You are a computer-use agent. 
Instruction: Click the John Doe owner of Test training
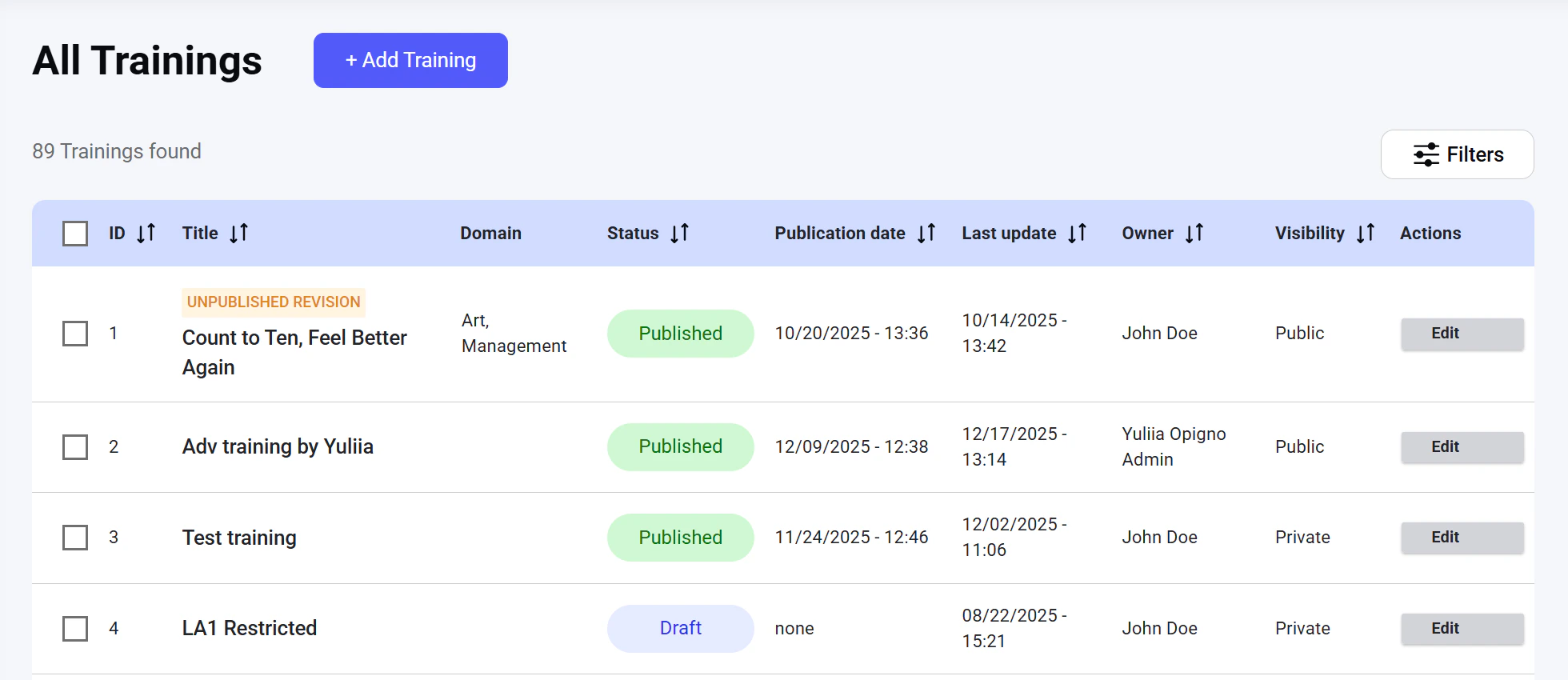pos(1159,537)
